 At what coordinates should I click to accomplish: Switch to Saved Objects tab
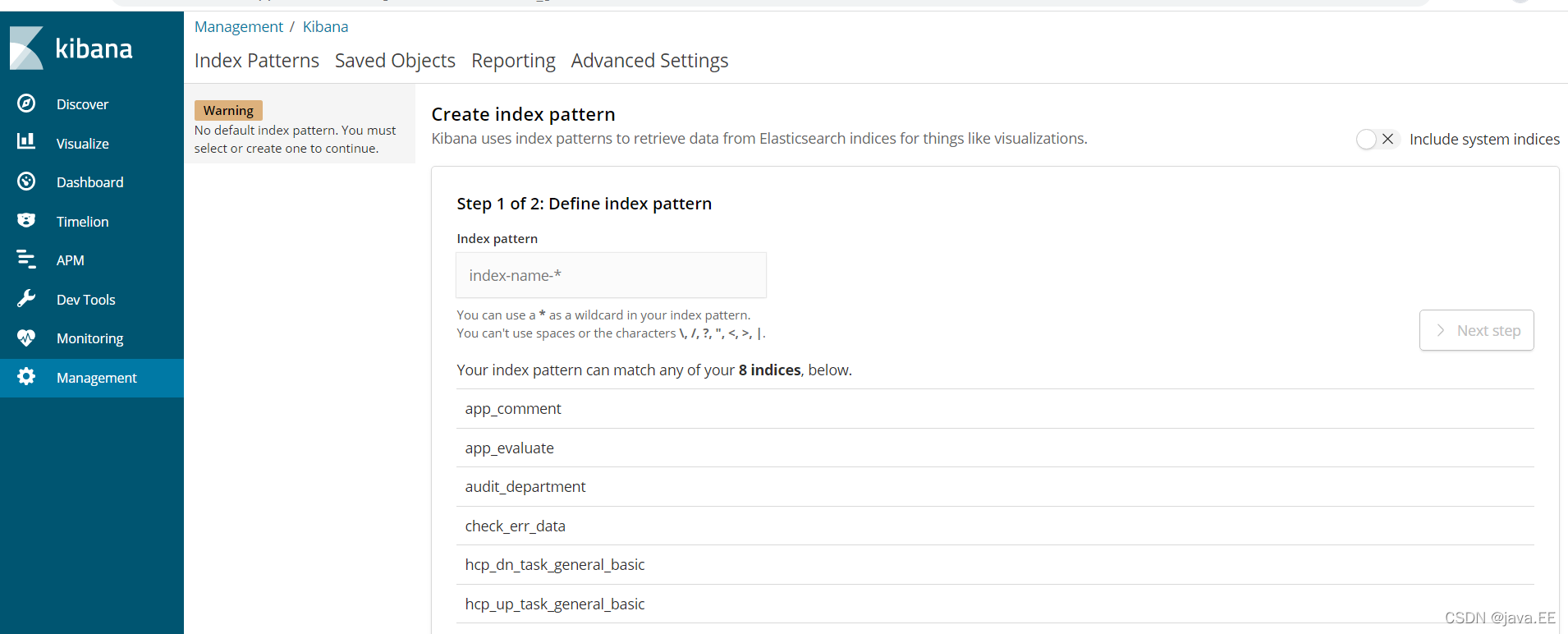[x=395, y=61]
